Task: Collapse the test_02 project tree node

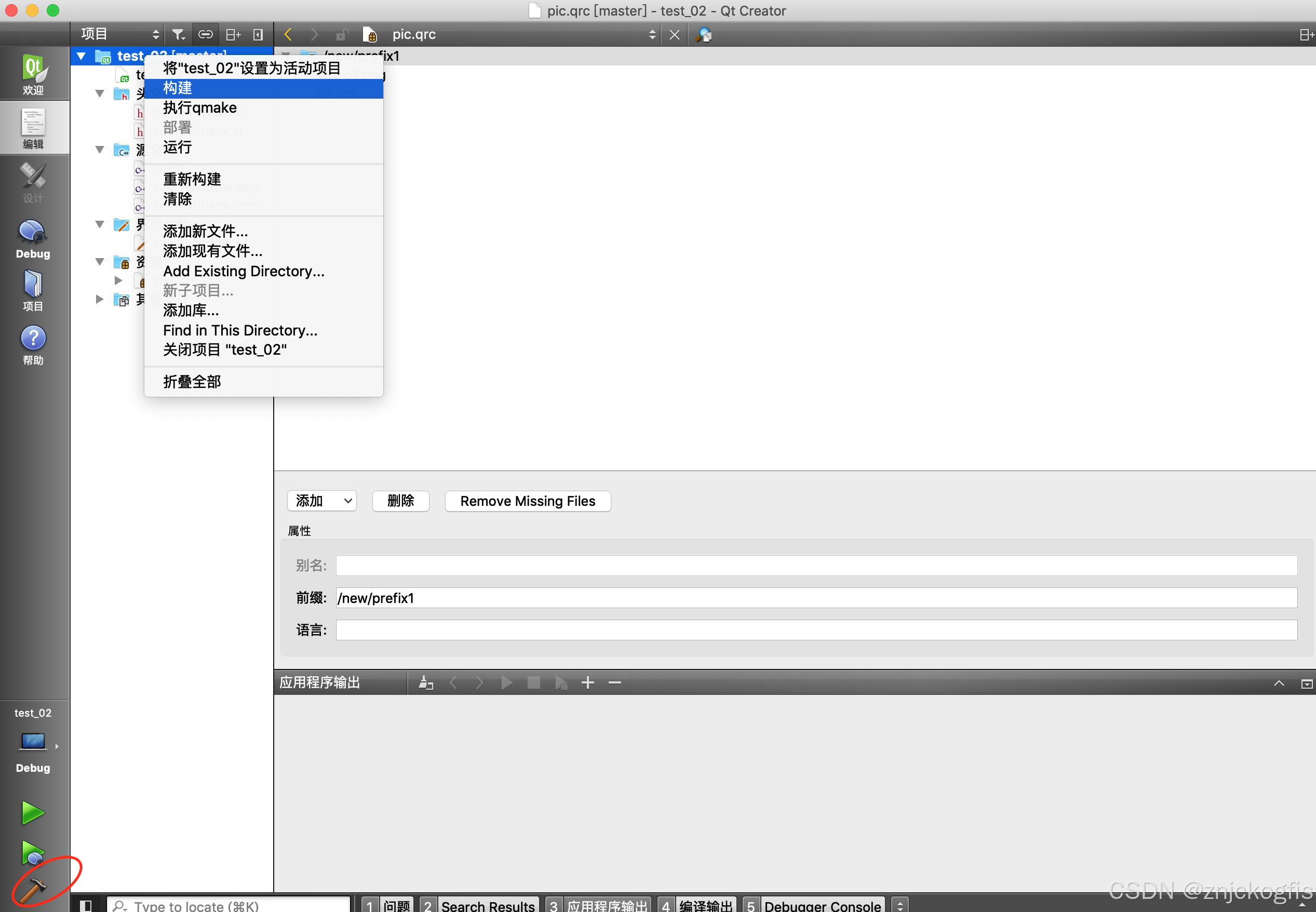Action: tap(81, 56)
